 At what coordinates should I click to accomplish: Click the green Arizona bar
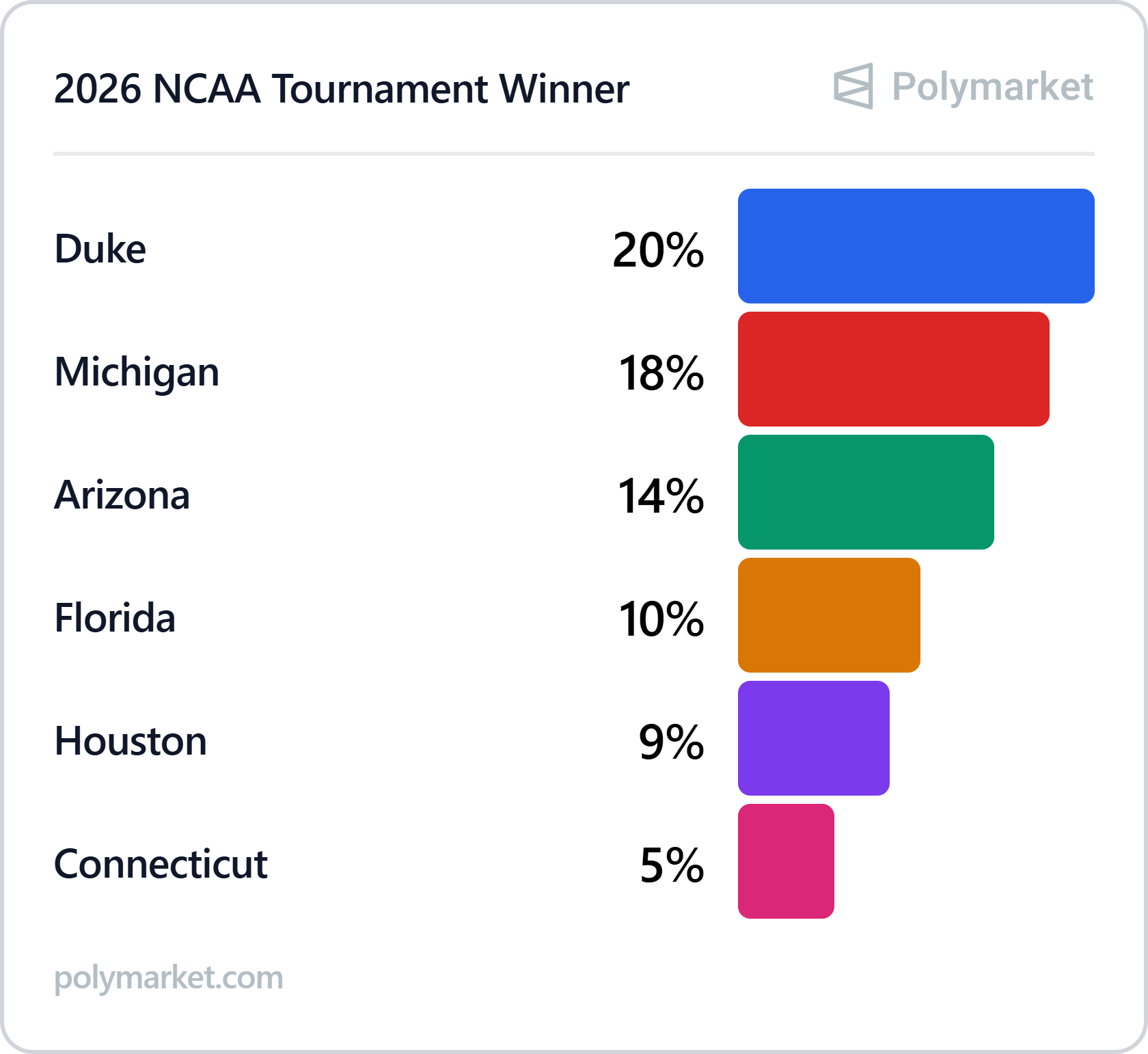(x=866, y=492)
